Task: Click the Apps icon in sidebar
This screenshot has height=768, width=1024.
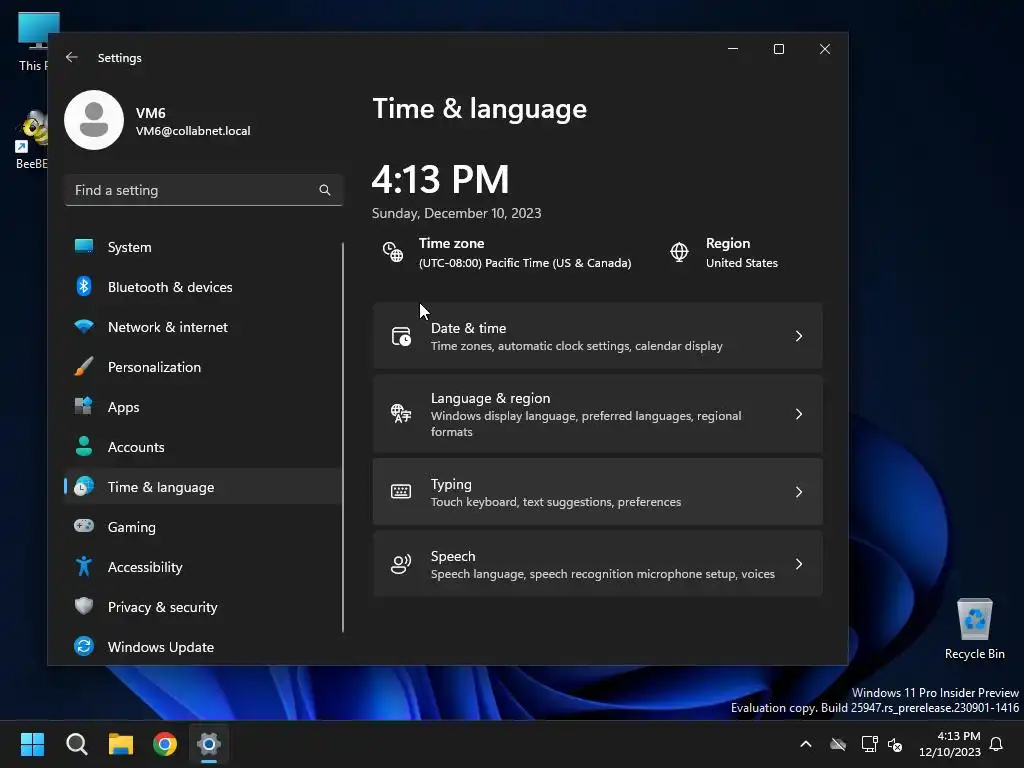Action: coord(84,406)
